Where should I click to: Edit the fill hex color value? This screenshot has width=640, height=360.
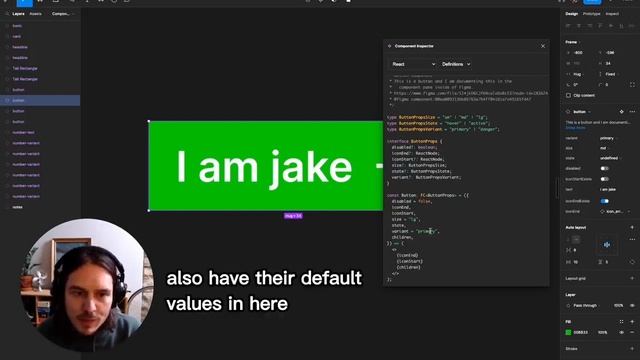coord(581,333)
